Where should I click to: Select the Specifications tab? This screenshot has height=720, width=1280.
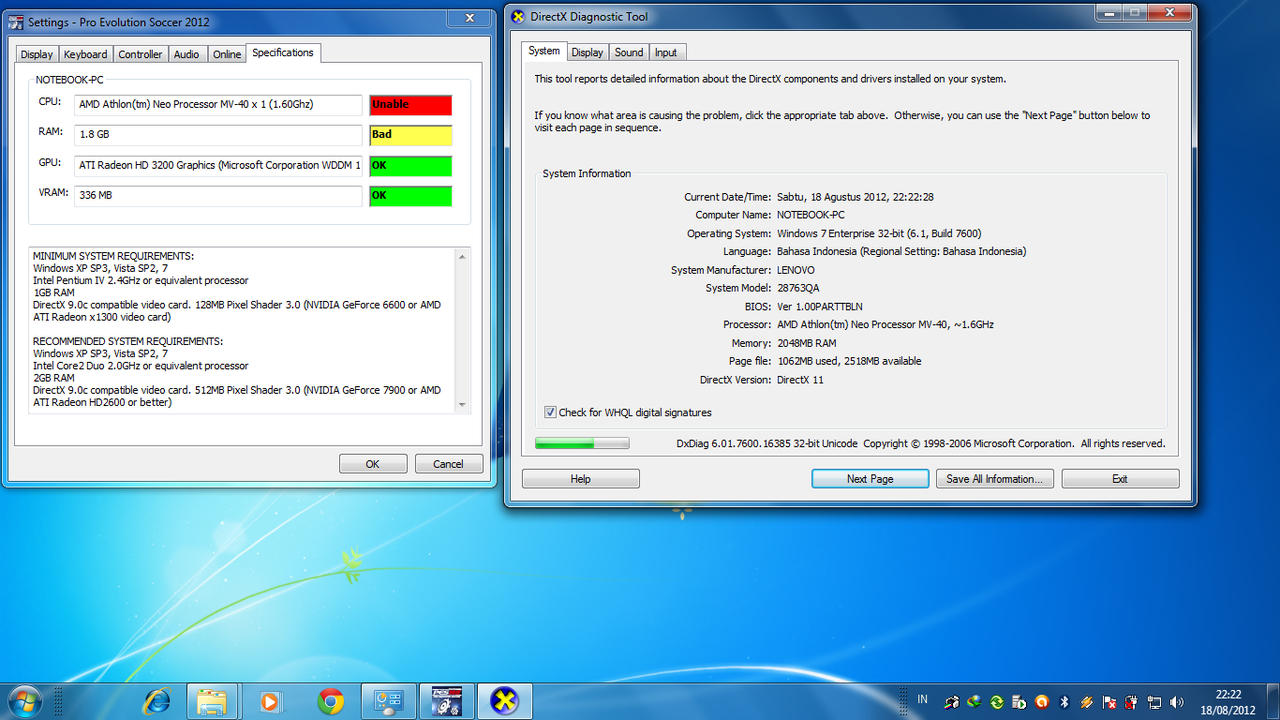[x=283, y=52]
